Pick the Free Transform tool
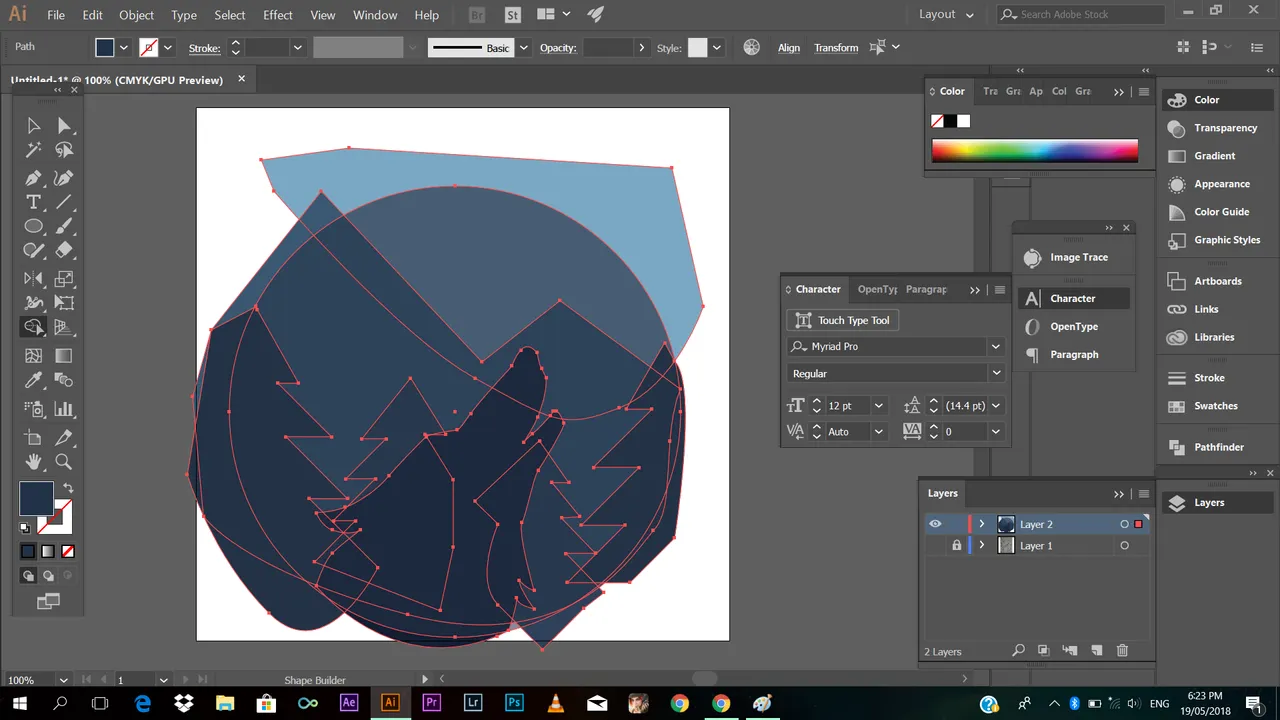This screenshot has height=720, width=1280. (x=64, y=303)
